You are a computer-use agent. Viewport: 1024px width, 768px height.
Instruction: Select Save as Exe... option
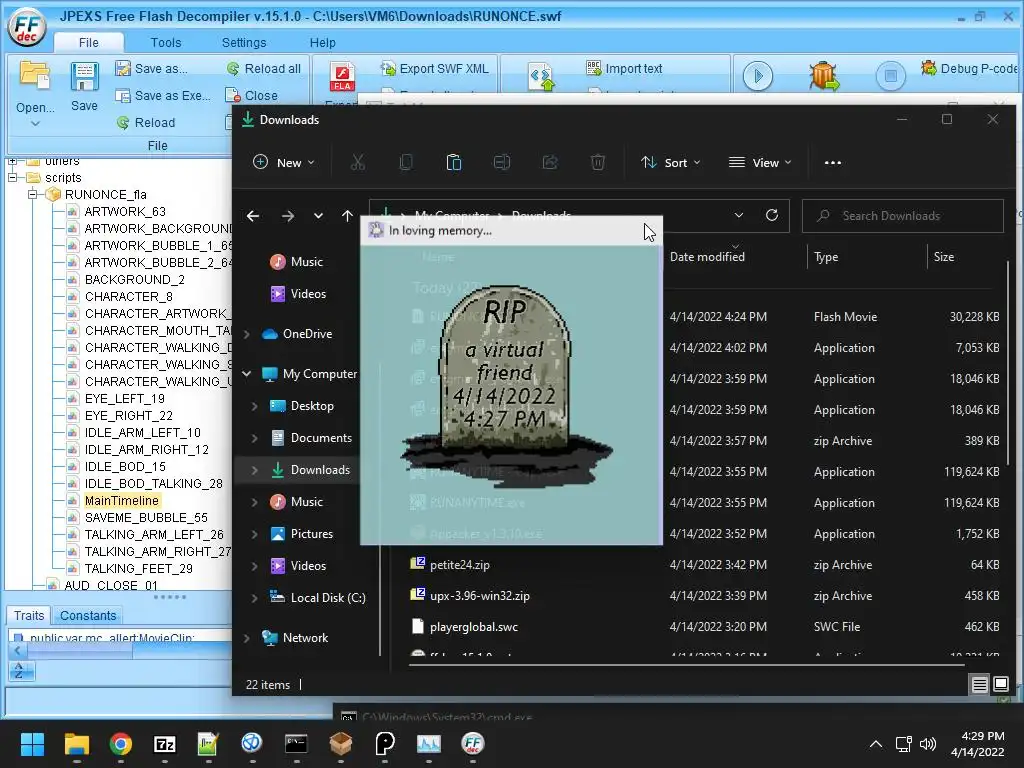pyautogui.click(x=163, y=95)
